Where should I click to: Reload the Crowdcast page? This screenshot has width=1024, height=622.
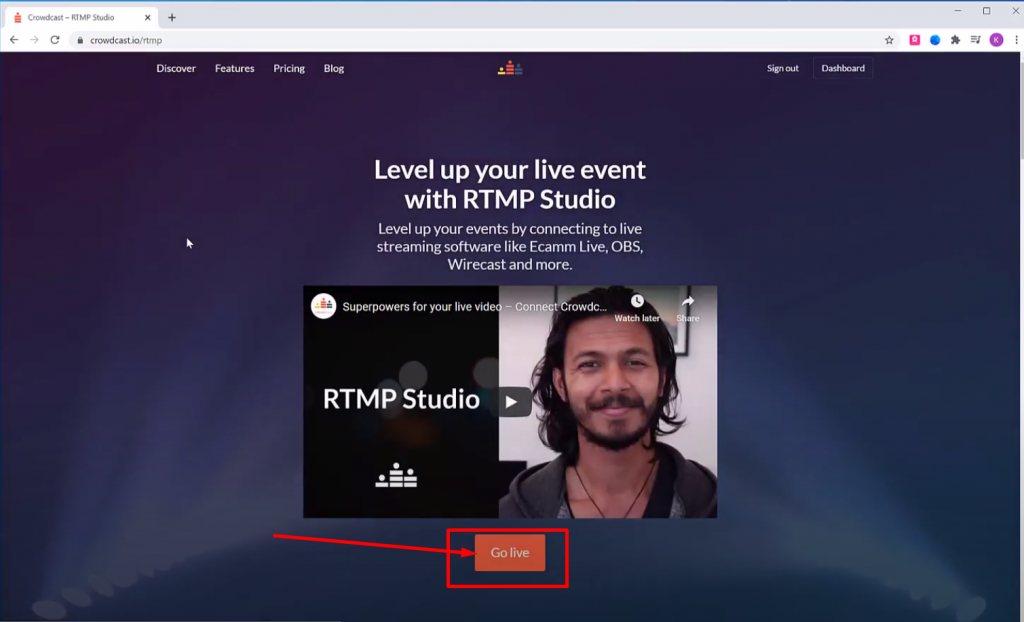(x=55, y=40)
